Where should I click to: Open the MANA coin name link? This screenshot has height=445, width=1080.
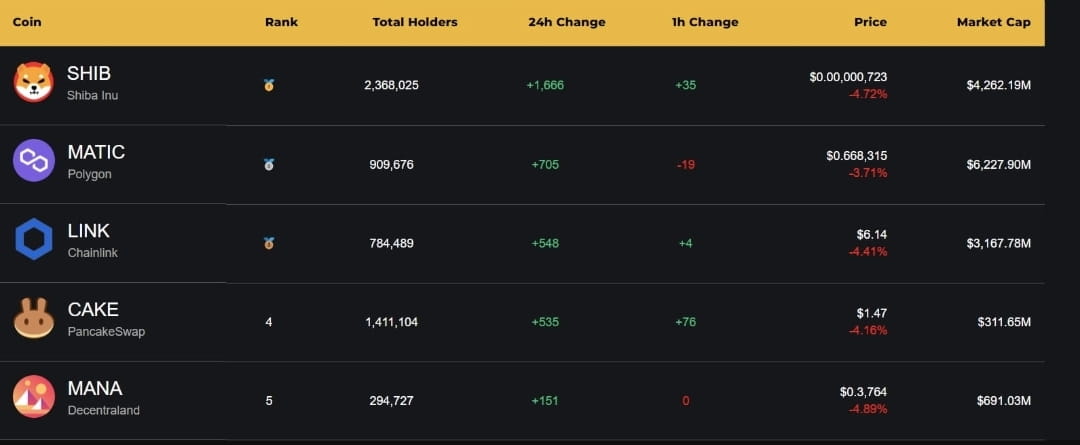[x=95, y=388]
